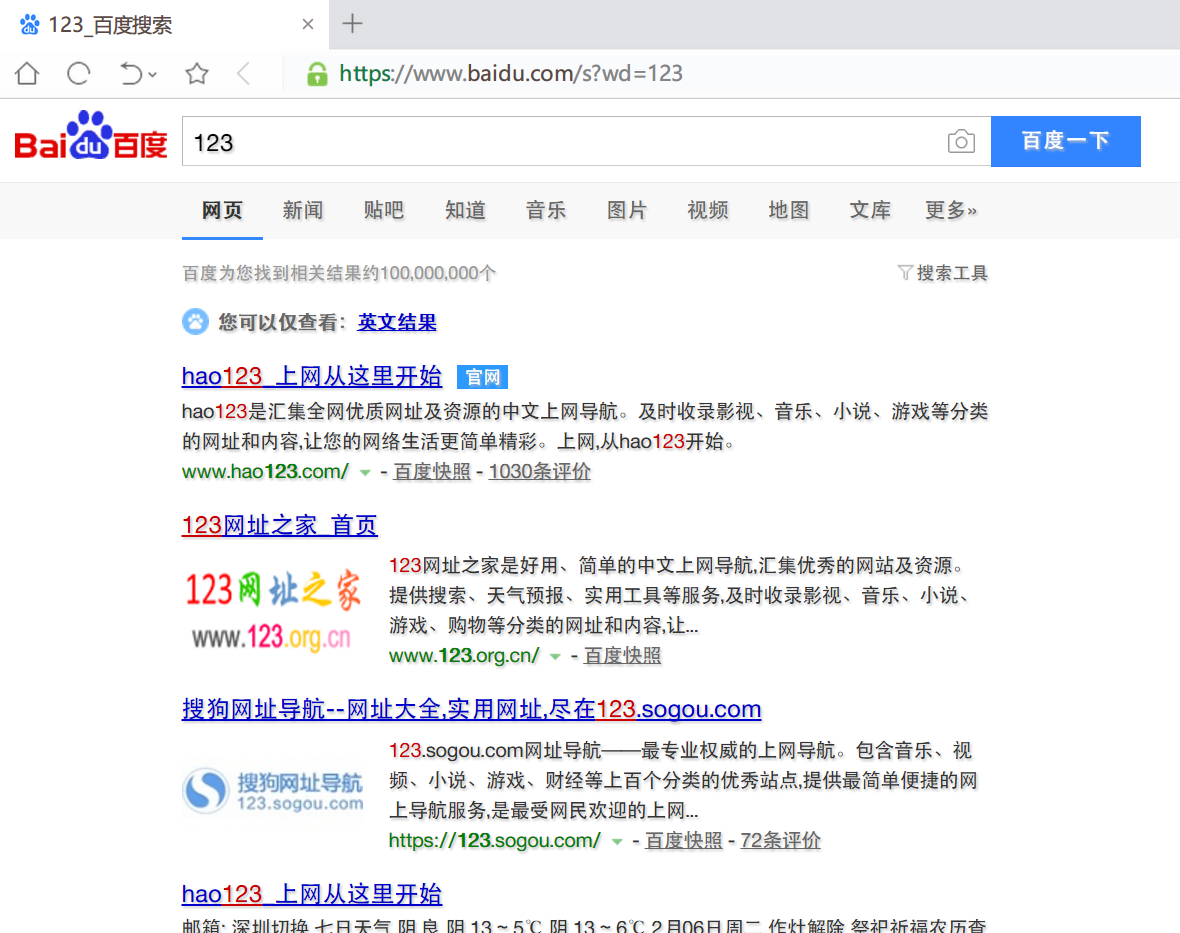Screen dimensions: 1180x933
Task: Click the 百度一下 search button
Action: click(x=1066, y=141)
